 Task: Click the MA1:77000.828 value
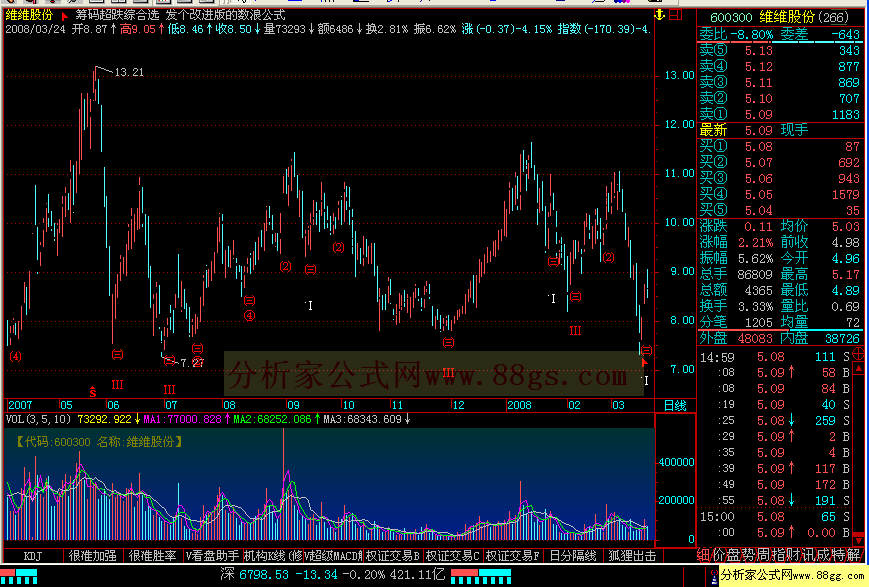pyautogui.click(x=182, y=420)
